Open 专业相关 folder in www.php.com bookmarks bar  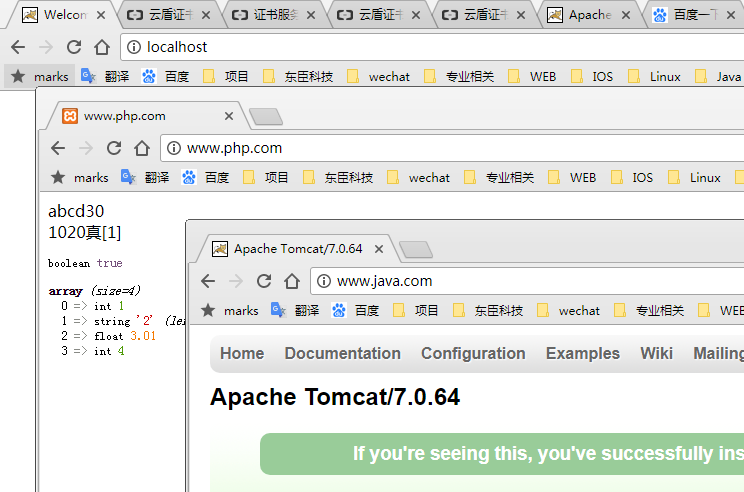(499, 177)
